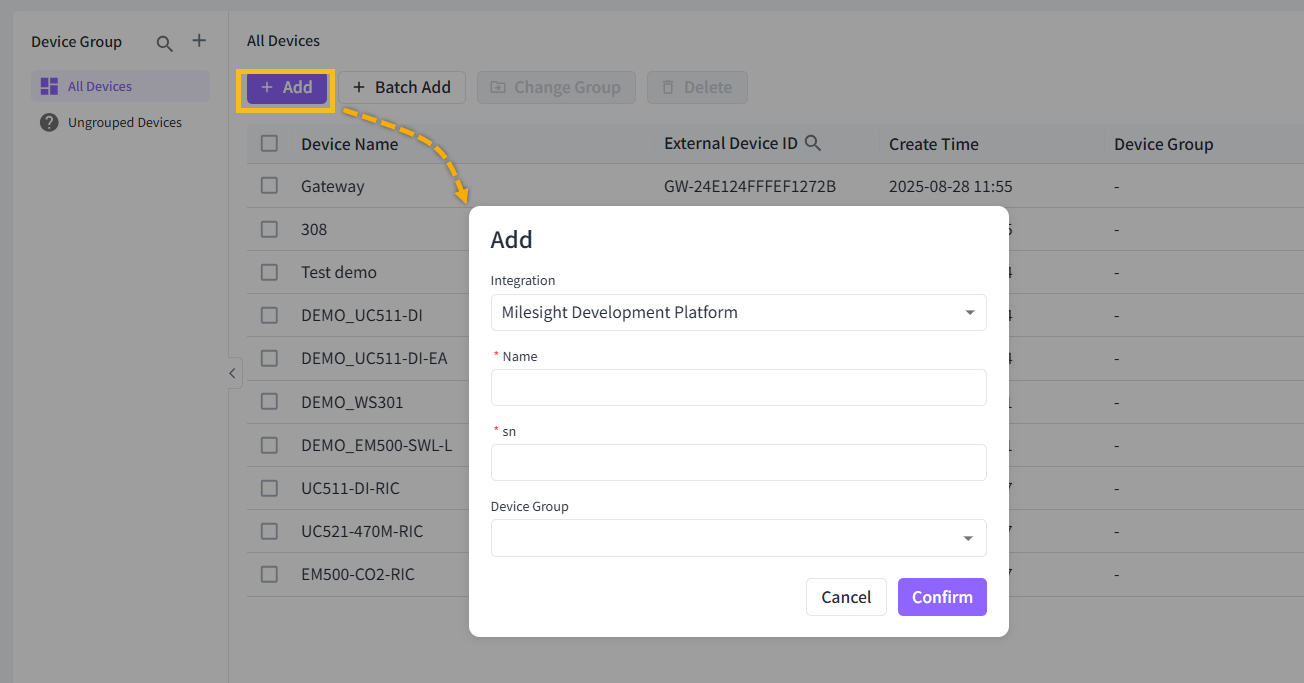Choose All Devices in the sidebar

coord(100,87)
